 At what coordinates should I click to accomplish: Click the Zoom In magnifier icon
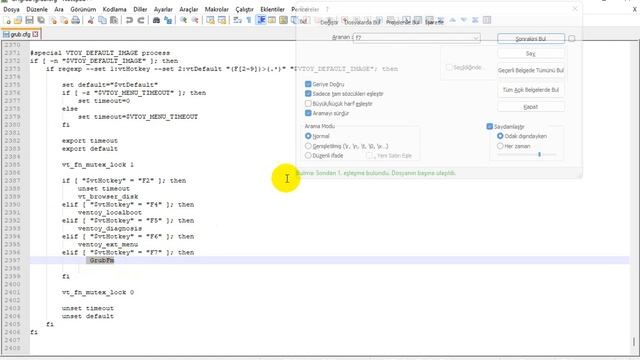(x=183, y=20)
